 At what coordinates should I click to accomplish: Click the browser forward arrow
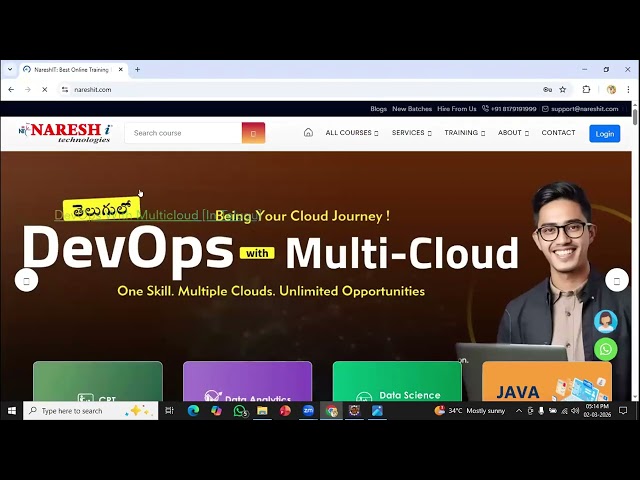pos(28,89)
